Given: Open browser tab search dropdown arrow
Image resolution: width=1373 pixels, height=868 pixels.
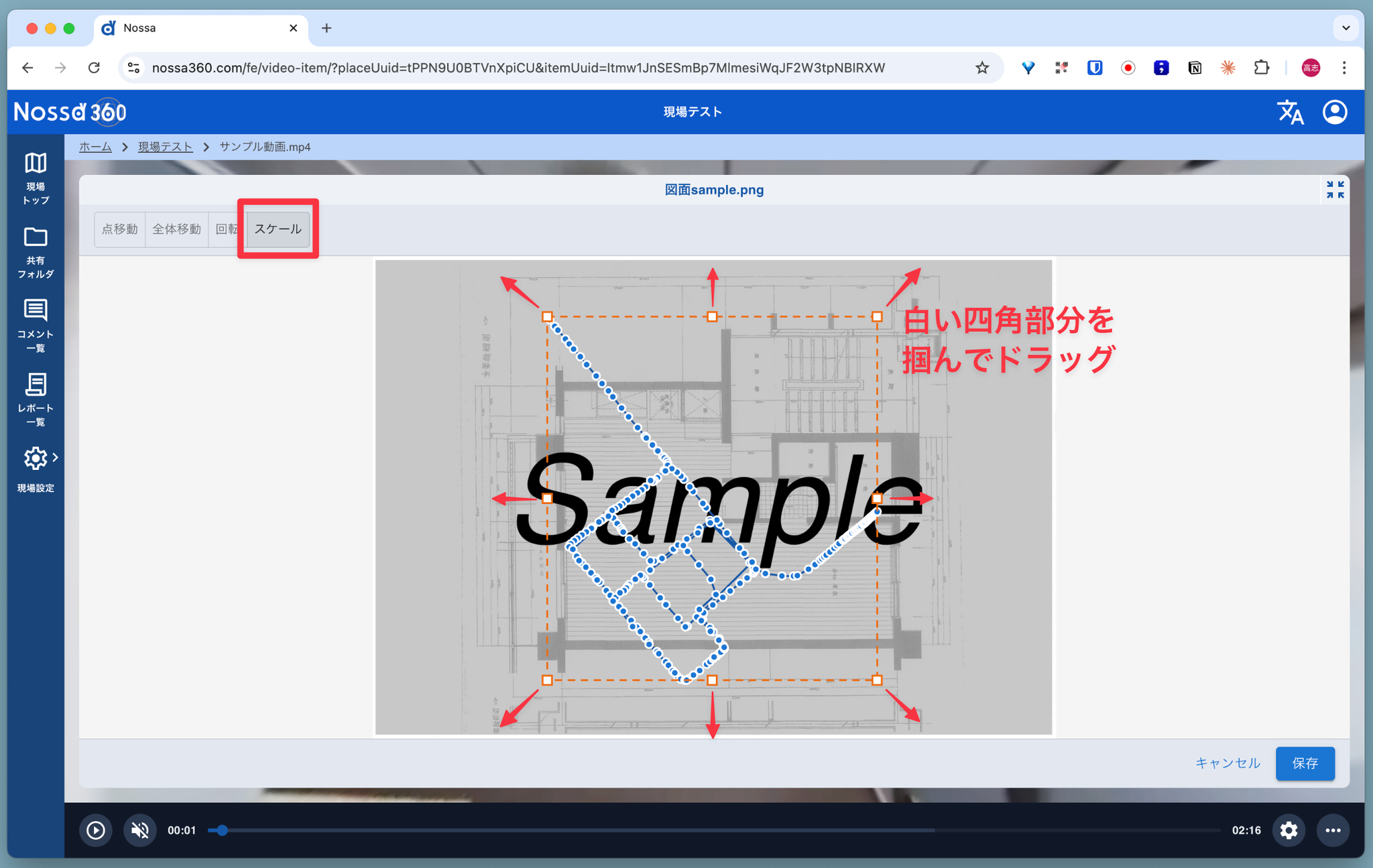Looking at the screenshot, I should coord(1346,28).
